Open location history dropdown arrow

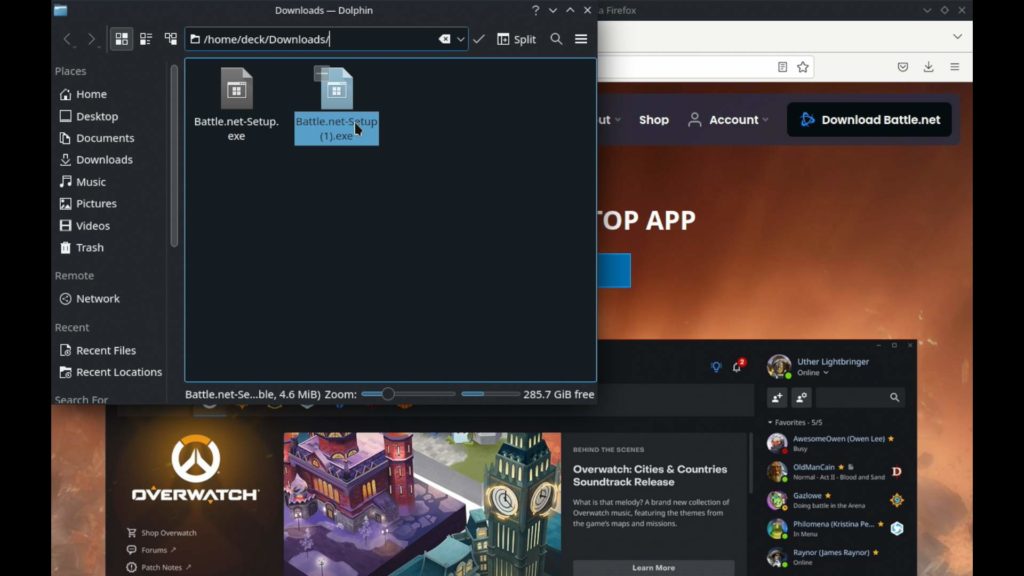tap(460, 39)
